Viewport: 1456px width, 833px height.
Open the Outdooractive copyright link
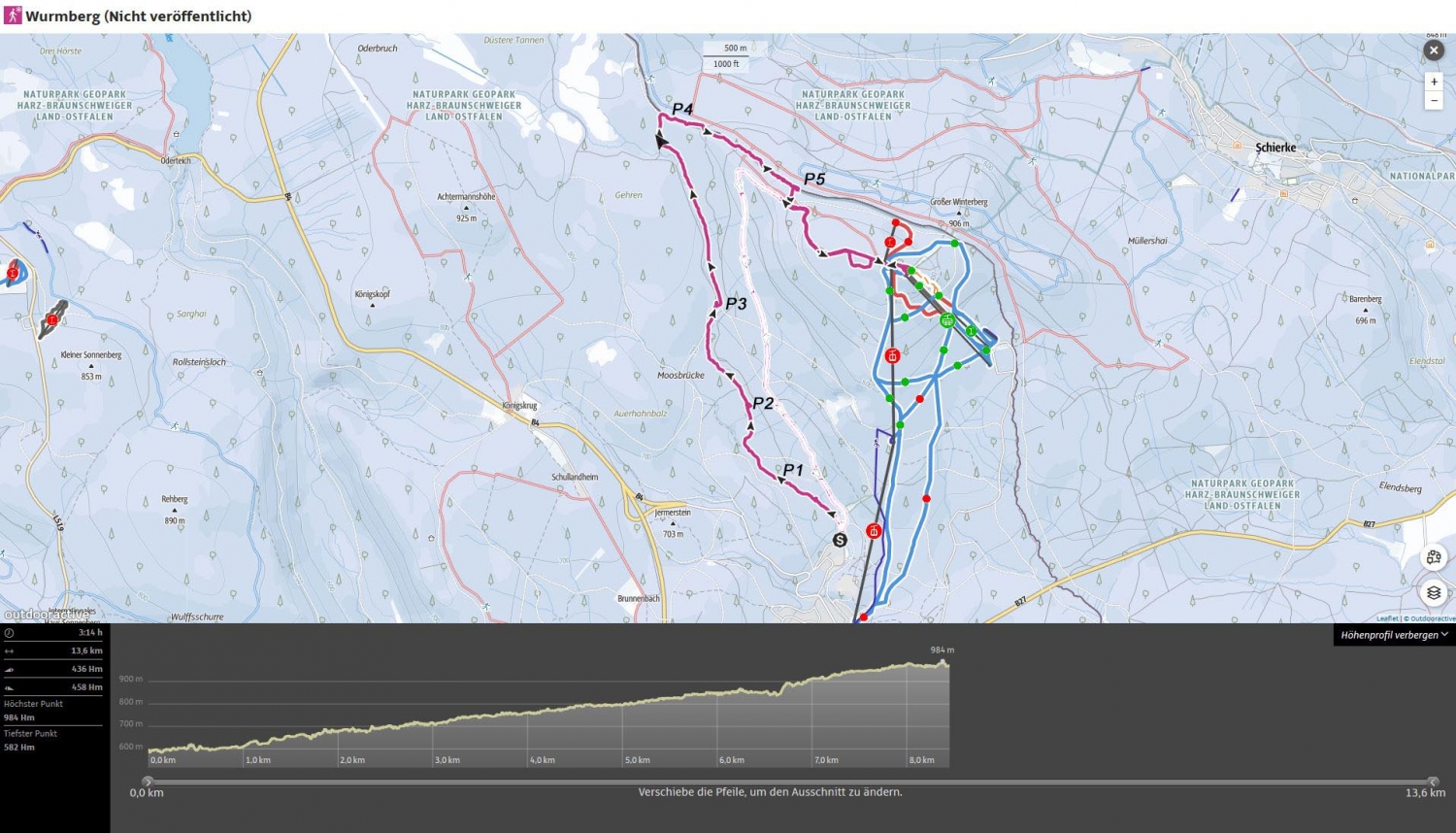click(1432, 618)
